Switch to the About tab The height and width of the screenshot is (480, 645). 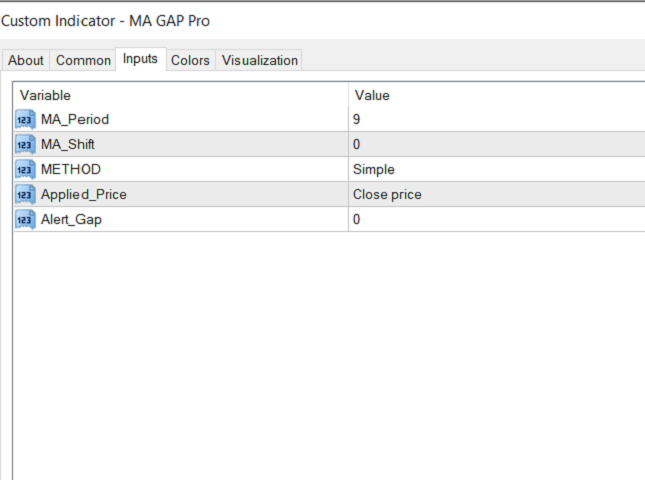26,60
